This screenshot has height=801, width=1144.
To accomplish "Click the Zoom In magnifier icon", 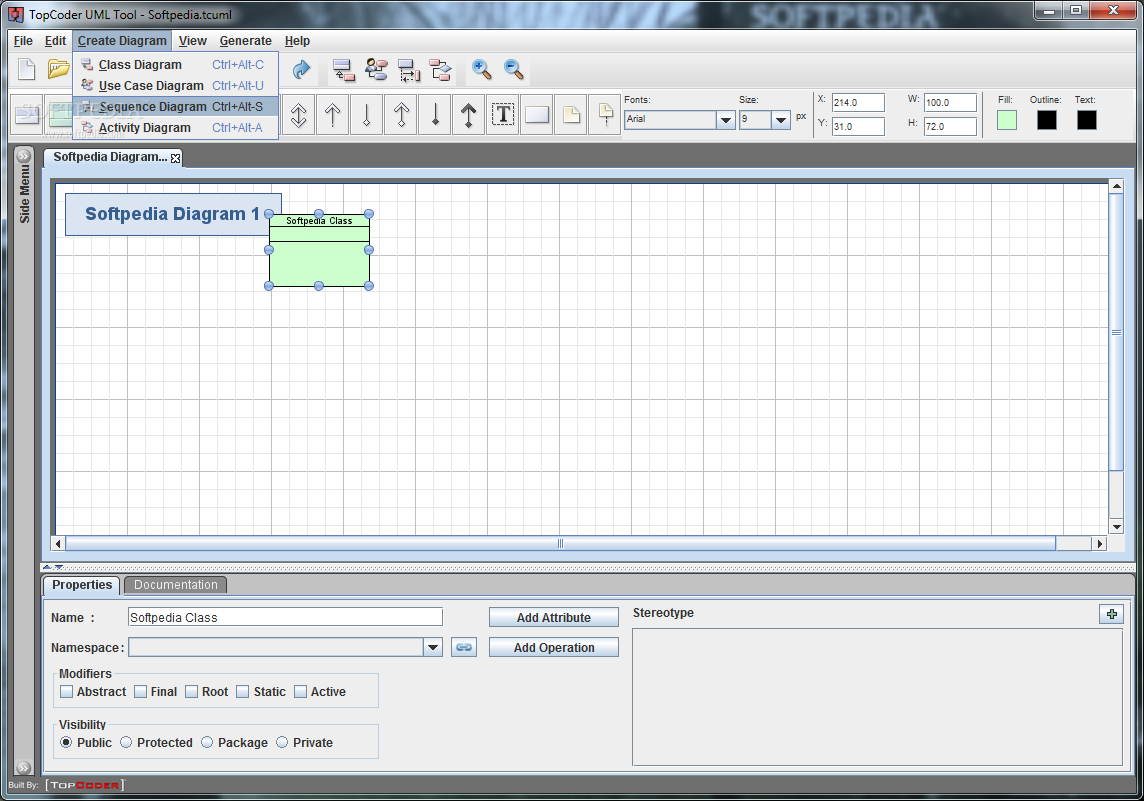I will tap(481, 69).
